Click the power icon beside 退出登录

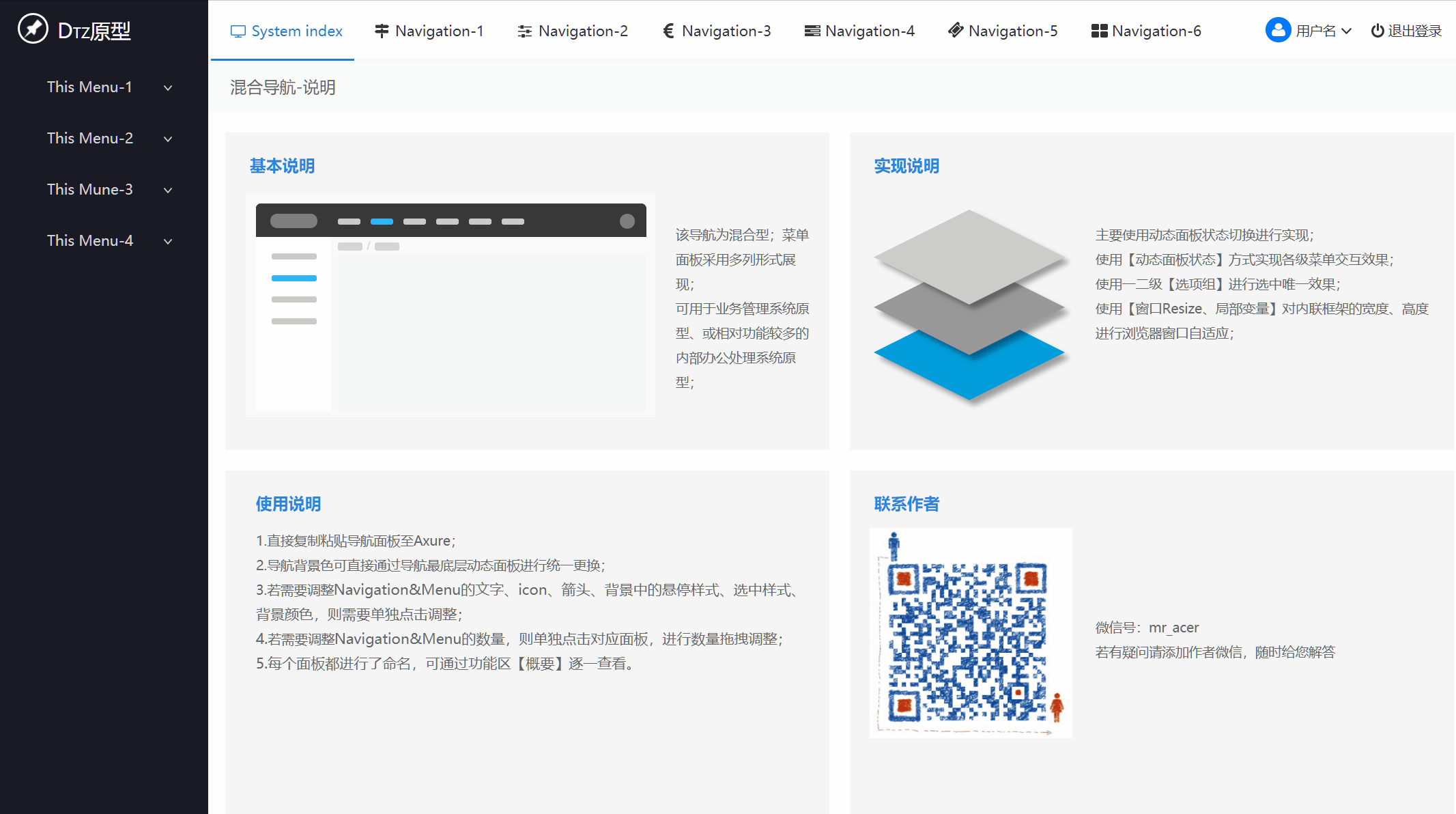coord(1378,31)
